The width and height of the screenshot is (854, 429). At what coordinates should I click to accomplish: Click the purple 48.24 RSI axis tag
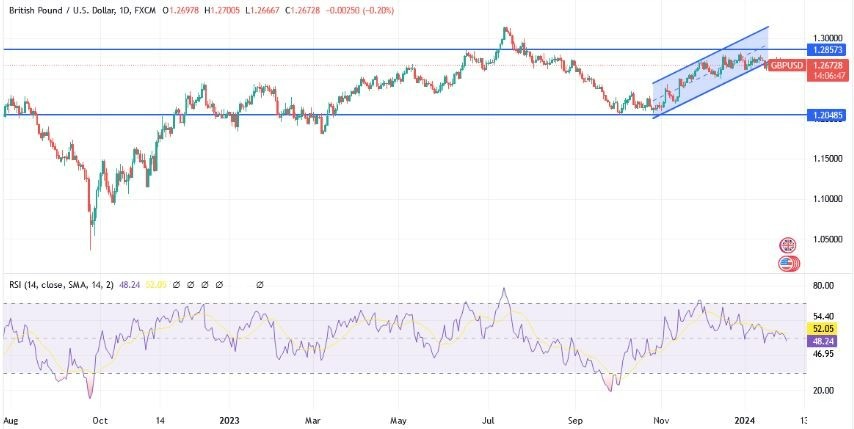[x=823, y=340]
